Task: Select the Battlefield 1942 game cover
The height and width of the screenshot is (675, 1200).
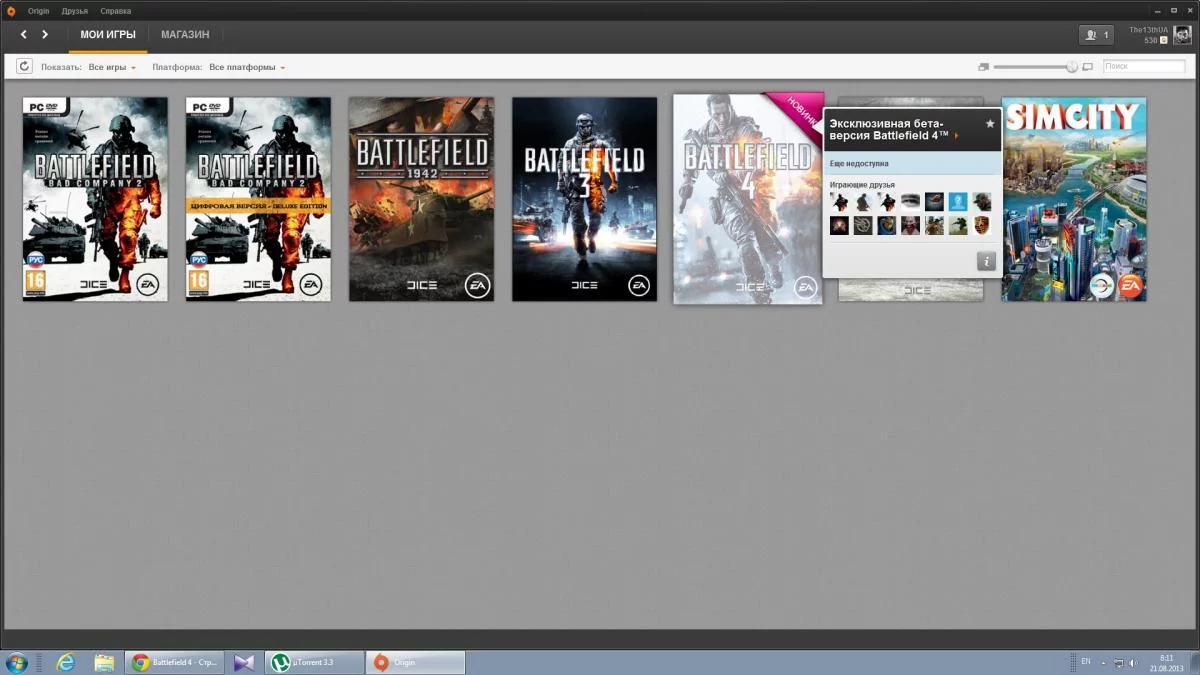Action: (x=421, y=199)
